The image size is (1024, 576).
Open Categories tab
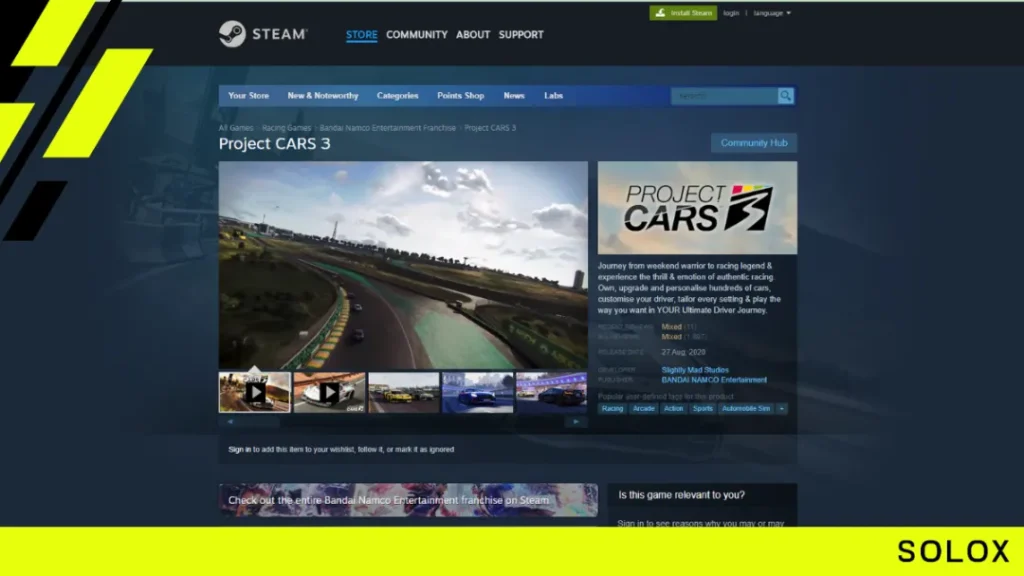[397, 95]
